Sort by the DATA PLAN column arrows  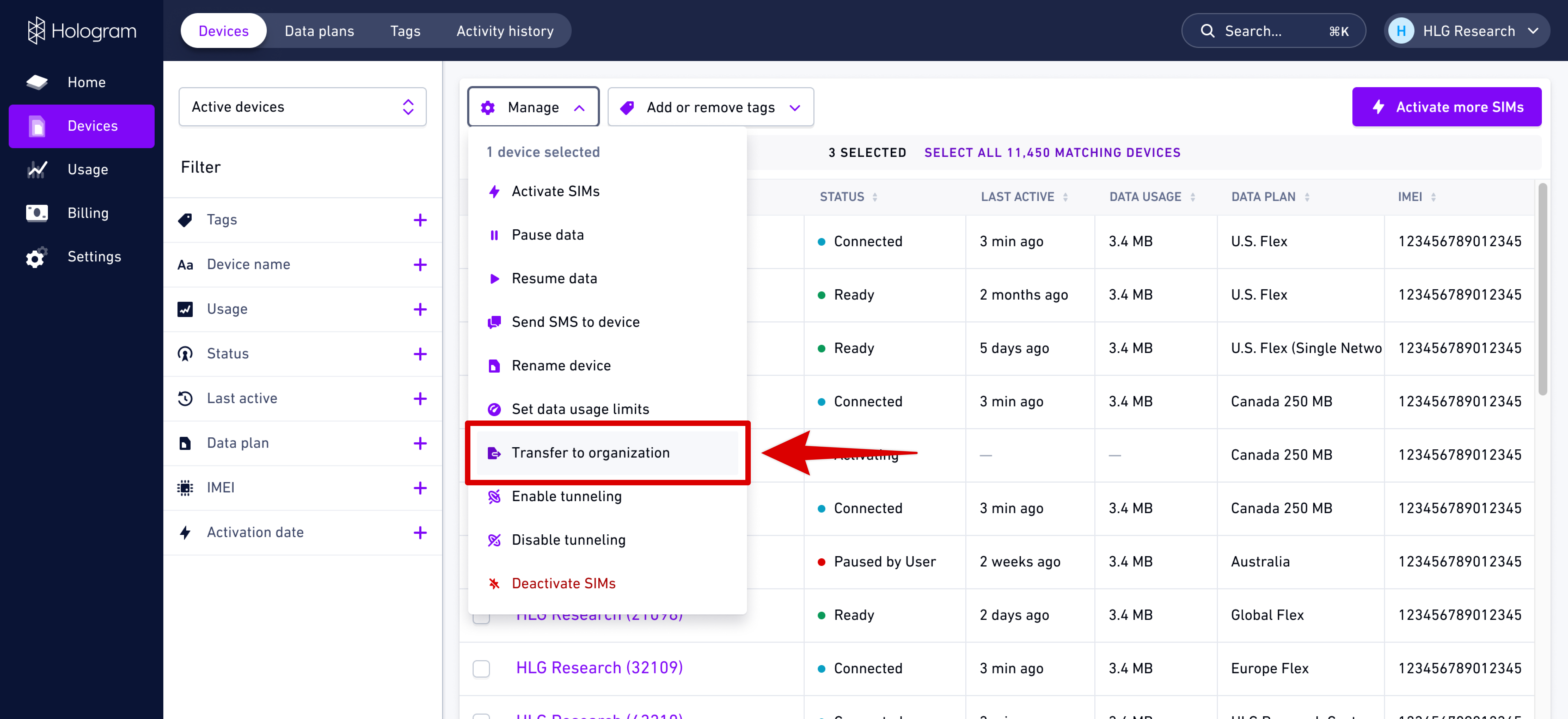click(x=1307, y=197)
